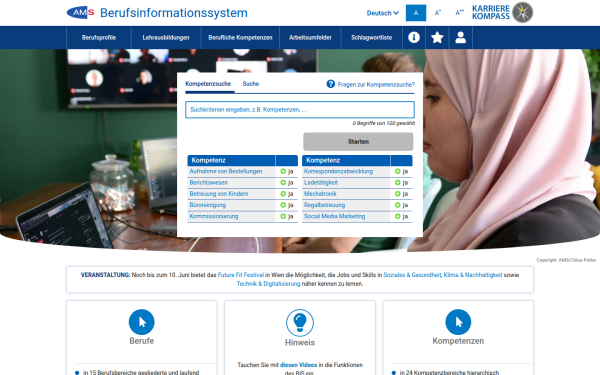
Task: Add Büroreinigung with plus icon
Action: pos(283,205)
